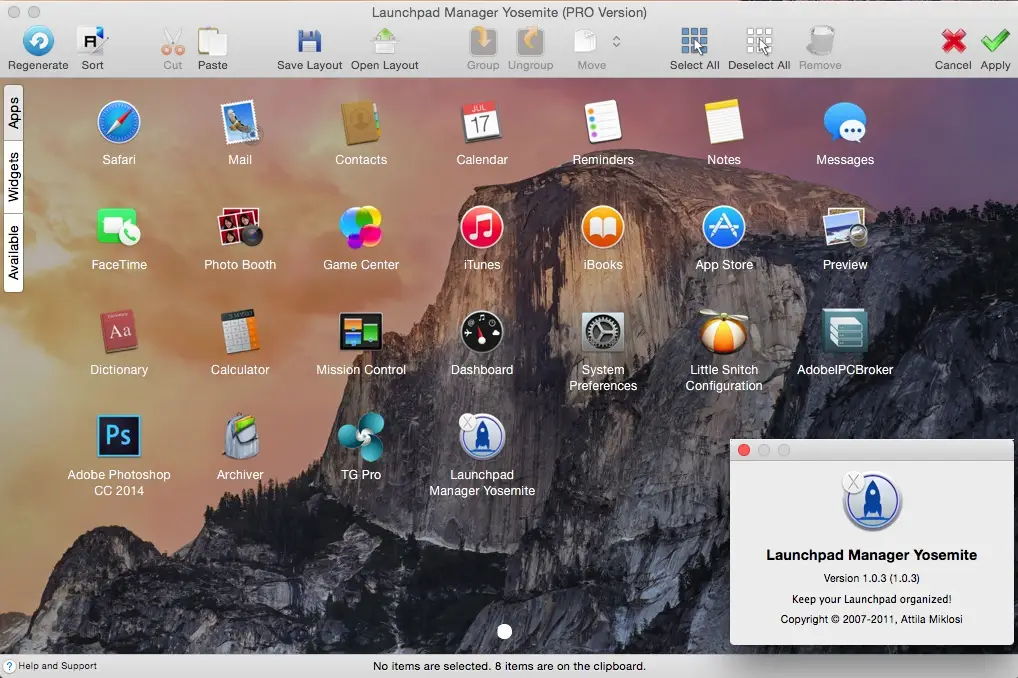Select the App Store icon
This screenshot has height=678, width=1018.
point(724,227)
